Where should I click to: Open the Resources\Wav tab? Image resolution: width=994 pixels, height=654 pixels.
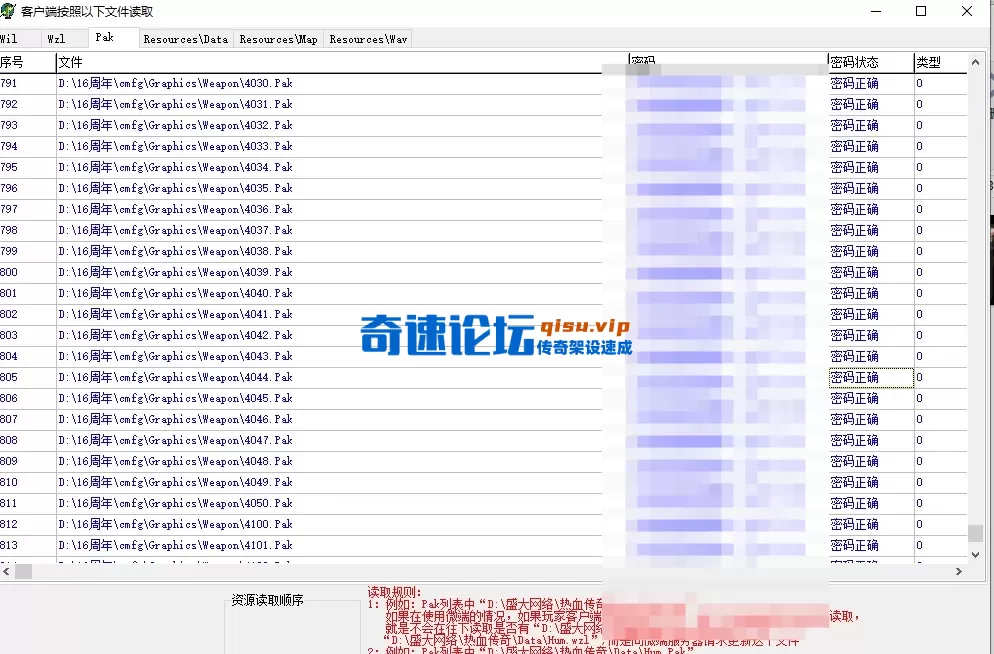coord(370,38)
